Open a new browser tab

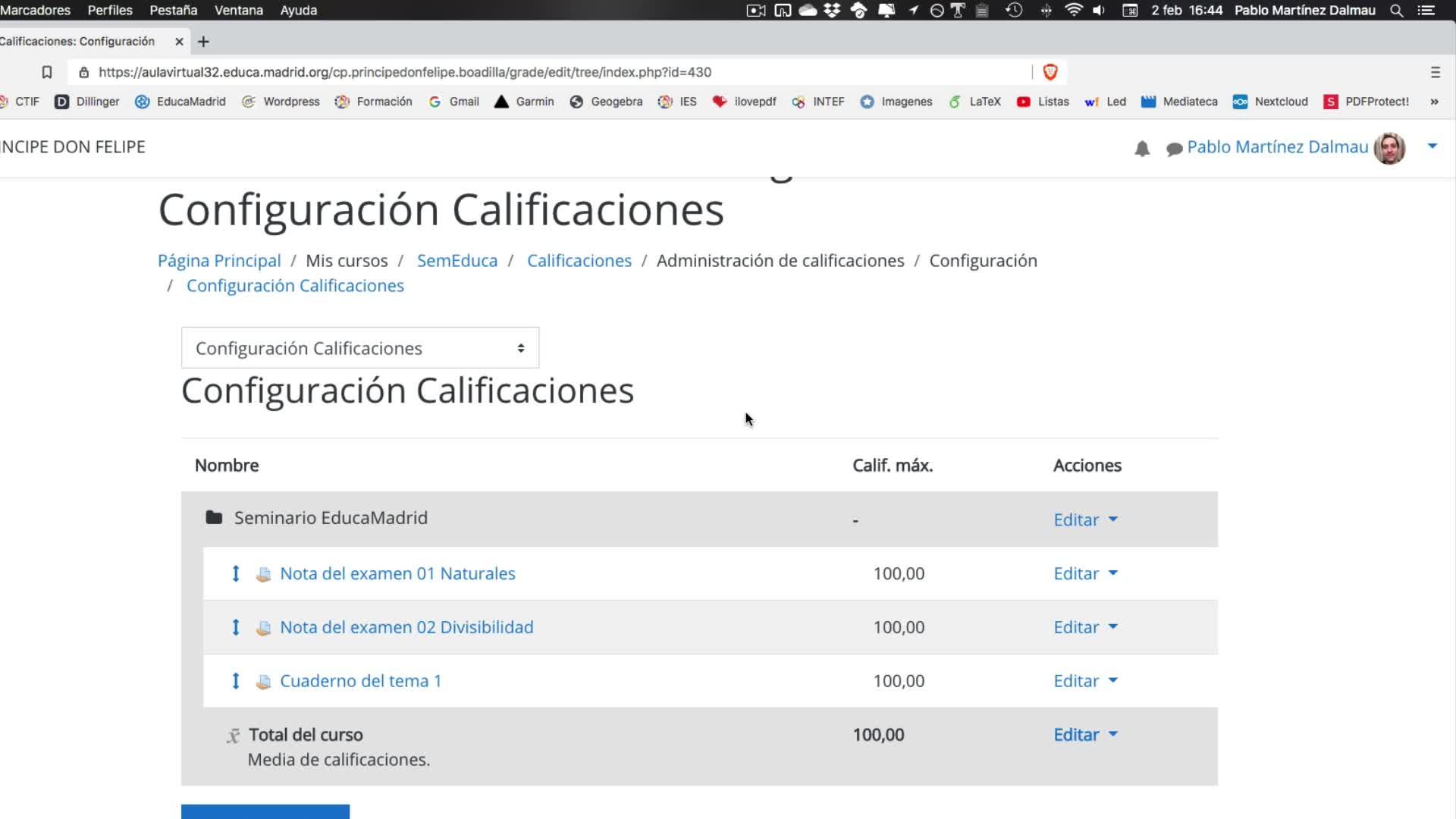[203, 42]
